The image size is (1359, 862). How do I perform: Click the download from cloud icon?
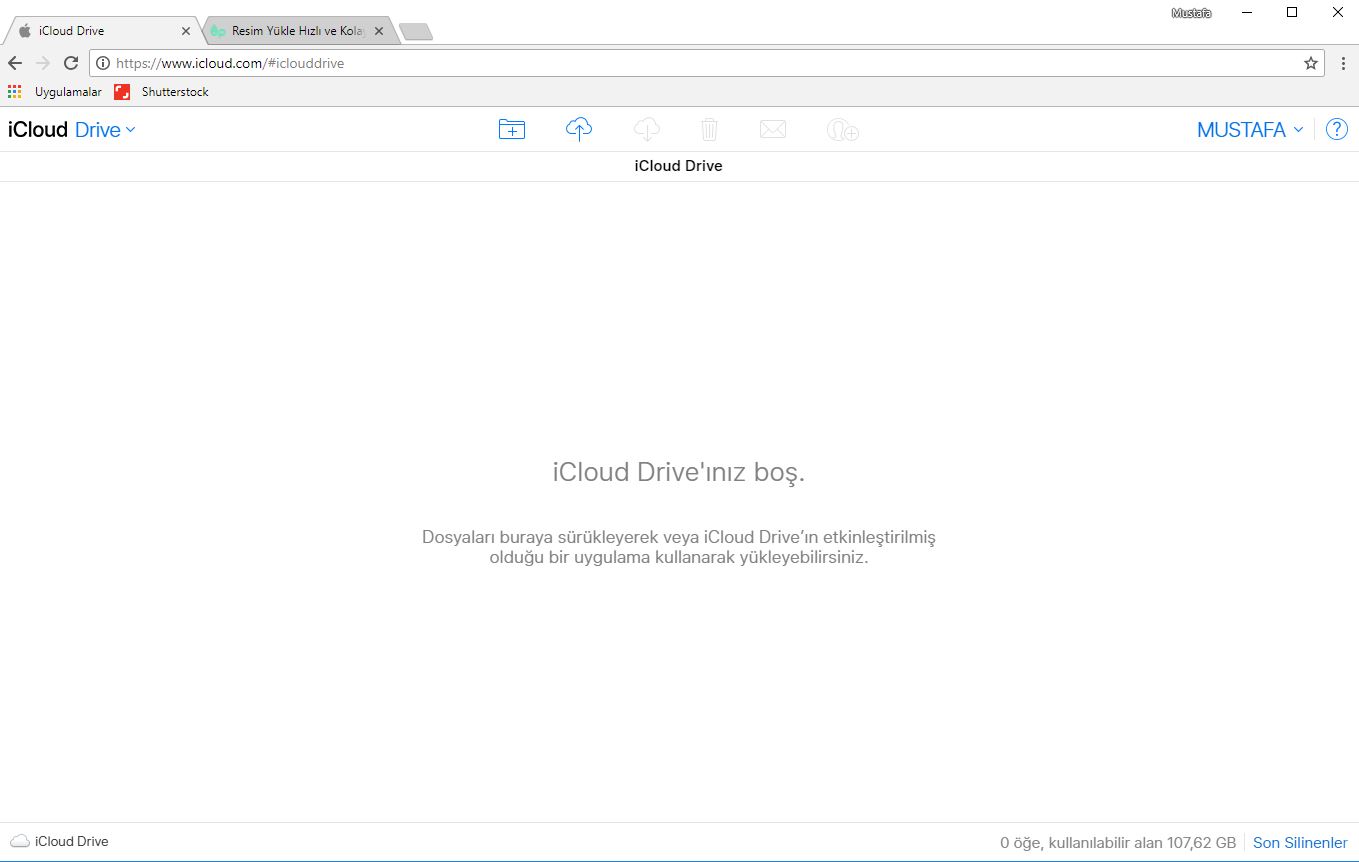pos(647,129)
